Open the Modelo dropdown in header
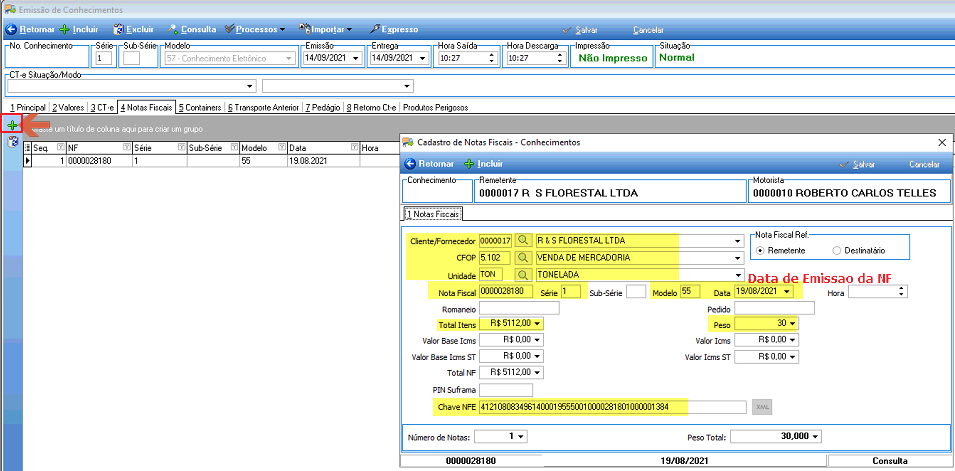Screen dimensions: 955x471 coord(289,58)
